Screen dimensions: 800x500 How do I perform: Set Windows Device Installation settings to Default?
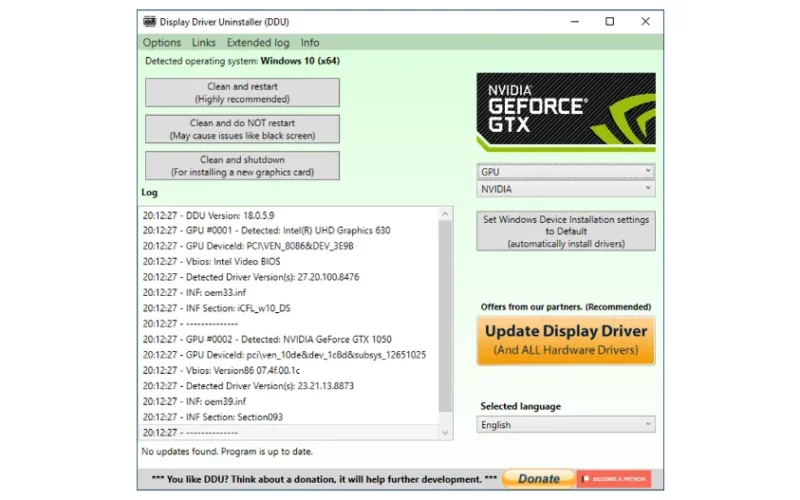(566, 231)
